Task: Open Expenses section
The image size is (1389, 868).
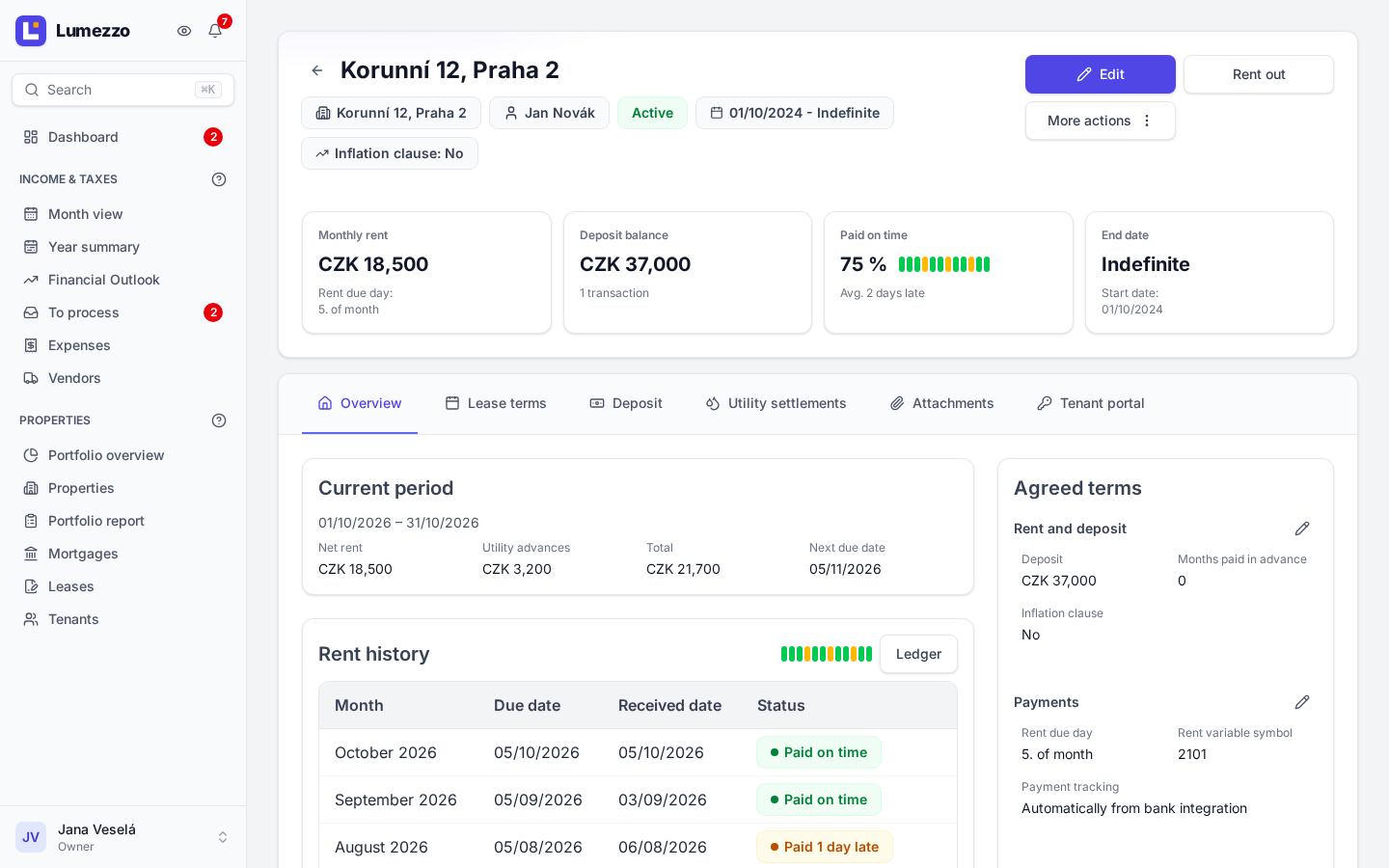Action: click(123, 345)
